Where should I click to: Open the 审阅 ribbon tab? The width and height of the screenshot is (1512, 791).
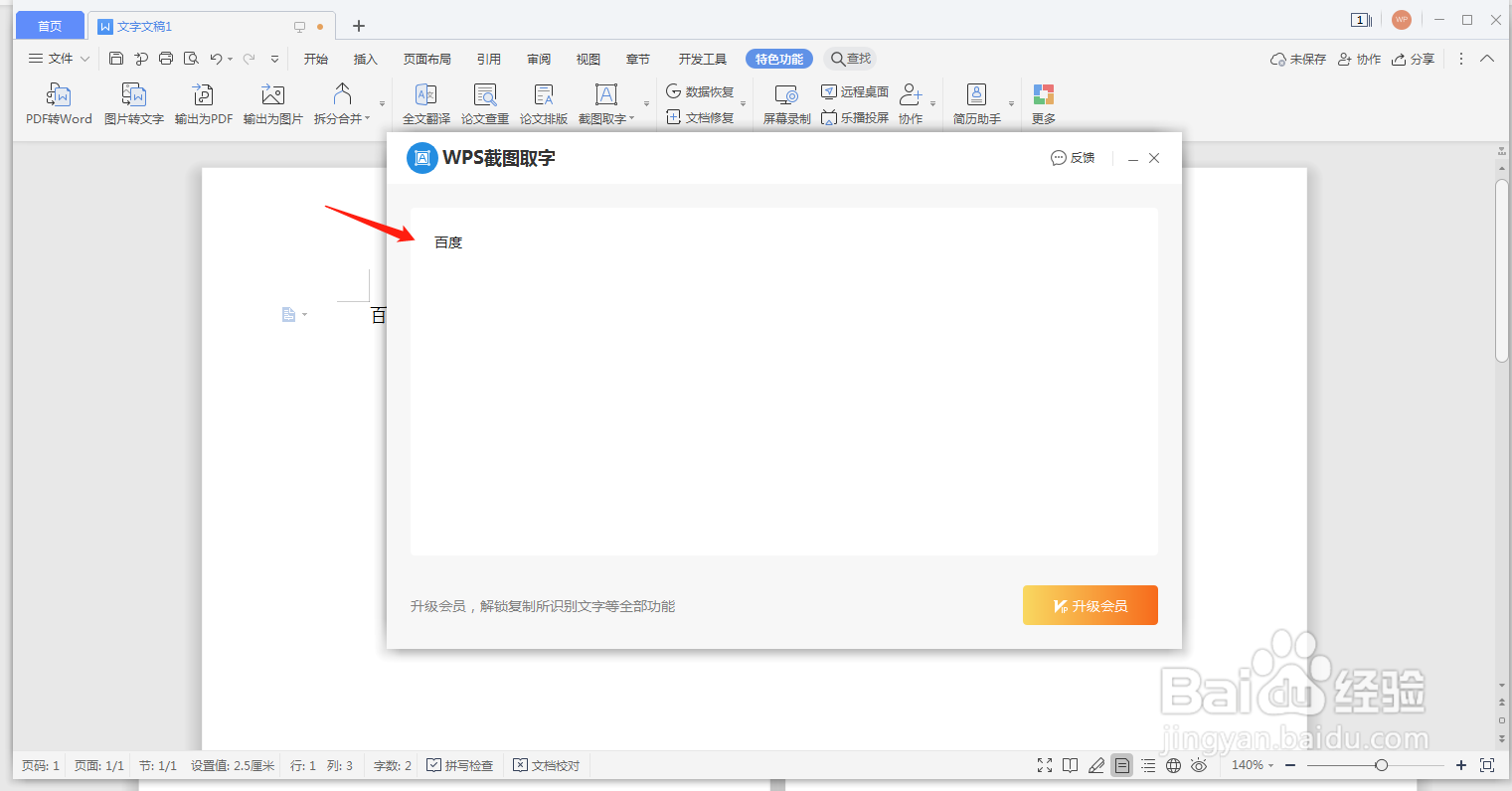pos(538,59)
